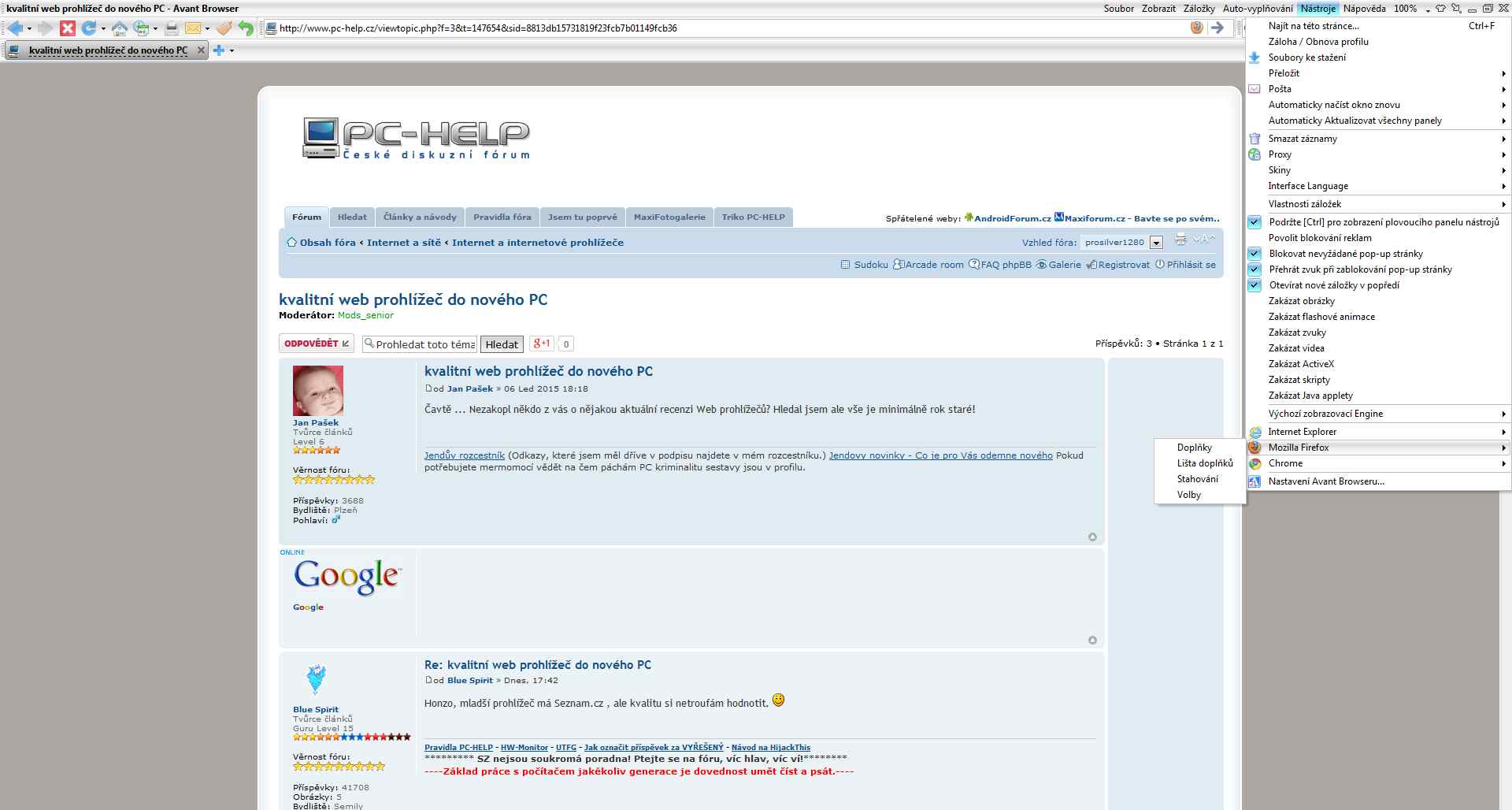The height and width of the screenshot is (810, 1512).
Task: Expand the New tab dropdown arrow
Action: 232,51
